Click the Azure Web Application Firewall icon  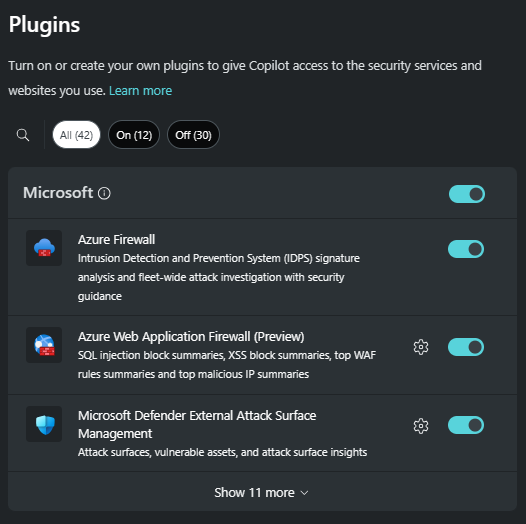click(44, 345)
